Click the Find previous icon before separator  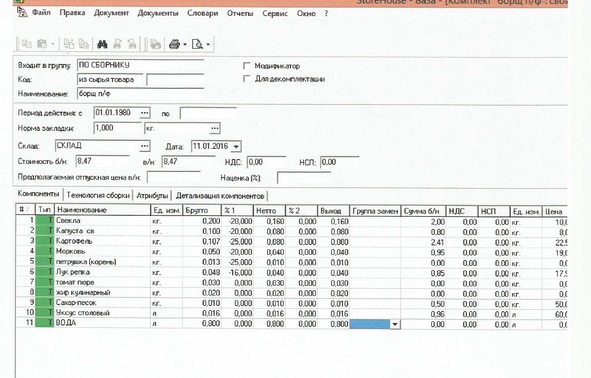132,44
